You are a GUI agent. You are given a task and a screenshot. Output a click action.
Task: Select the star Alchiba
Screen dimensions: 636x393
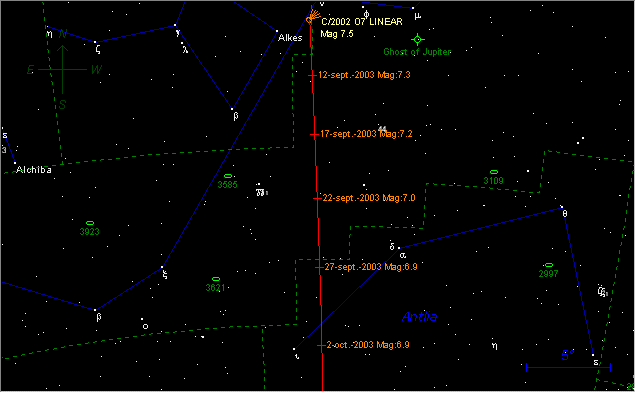15,163
